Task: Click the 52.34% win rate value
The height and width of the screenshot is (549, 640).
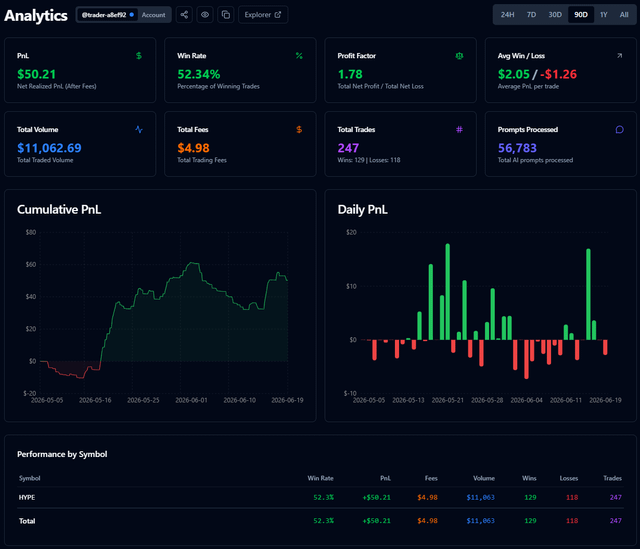Action: (199, 74)
